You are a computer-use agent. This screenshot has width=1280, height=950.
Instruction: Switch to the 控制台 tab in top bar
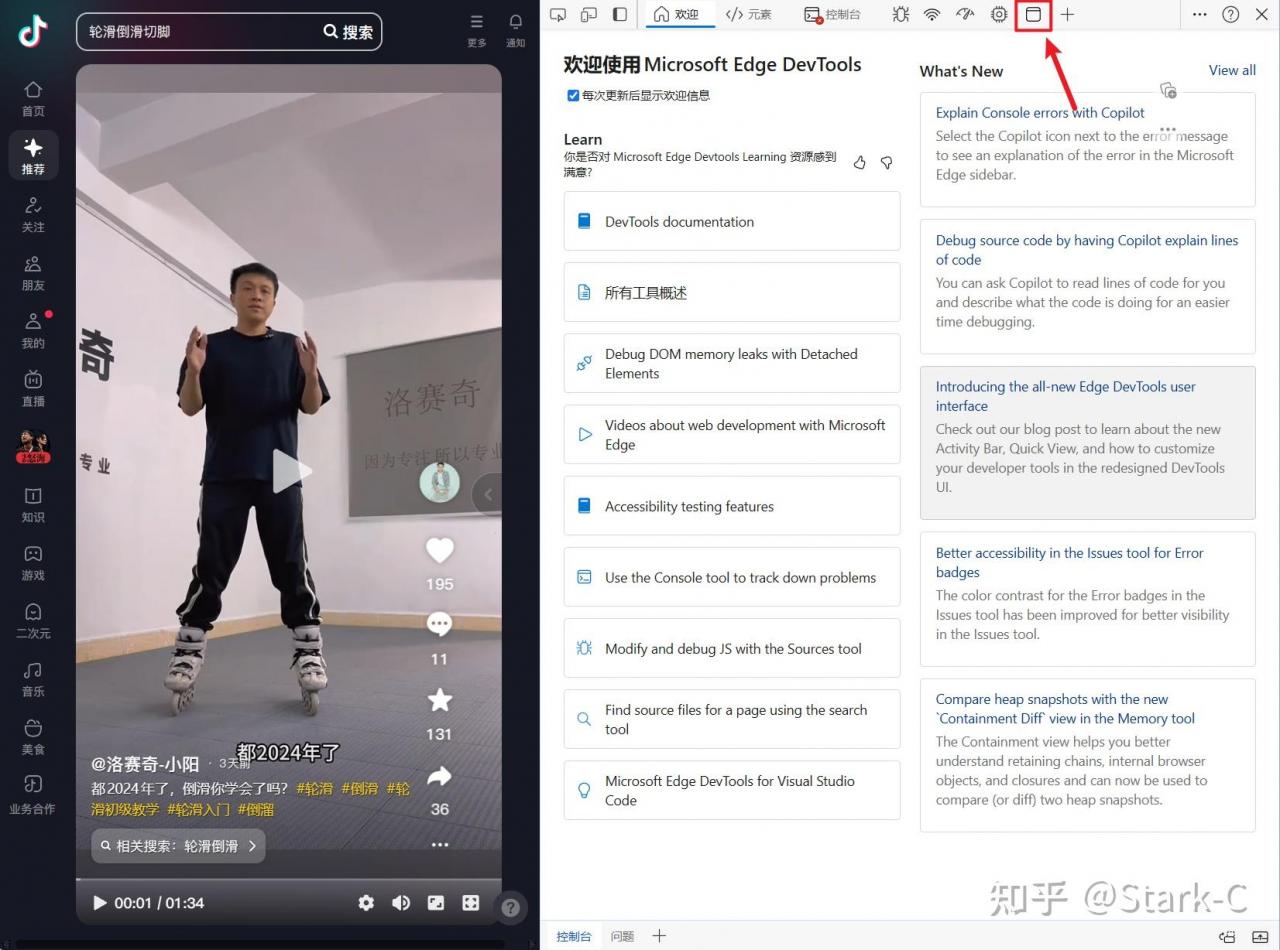[x=832, y=14]
